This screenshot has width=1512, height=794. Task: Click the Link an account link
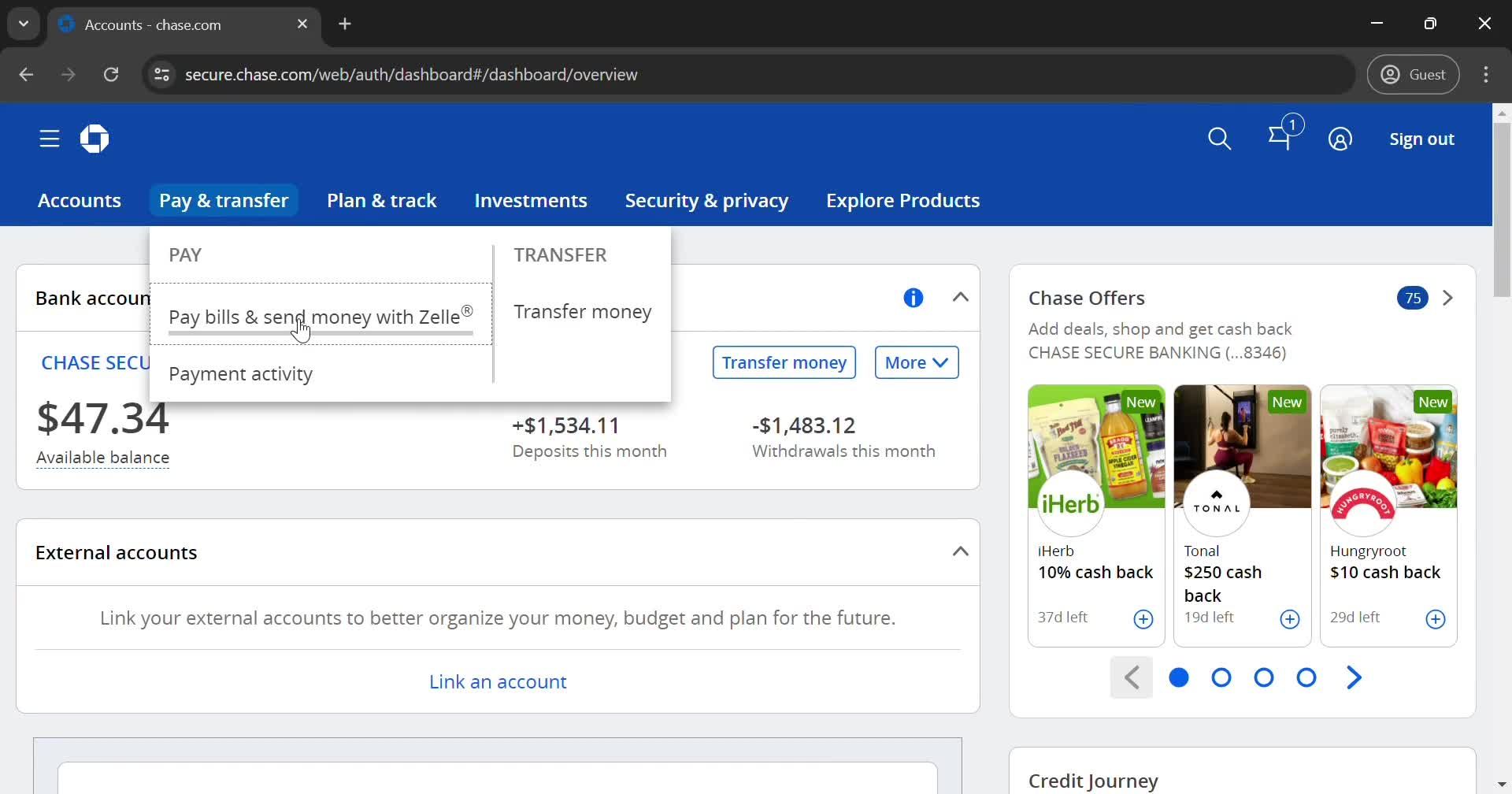tap(498, 681)
